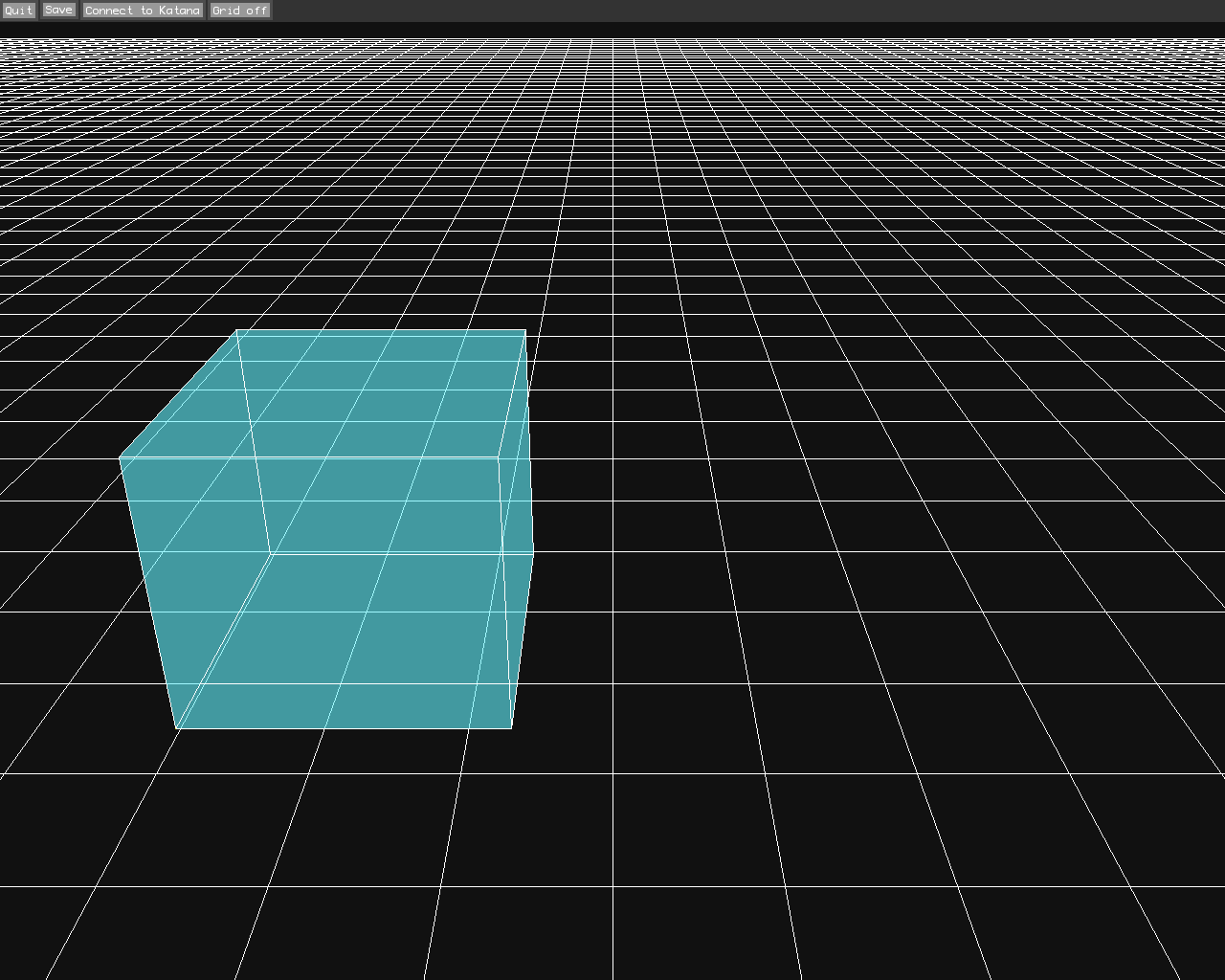
Task: Turn the grid off
Action: point(240,11)
